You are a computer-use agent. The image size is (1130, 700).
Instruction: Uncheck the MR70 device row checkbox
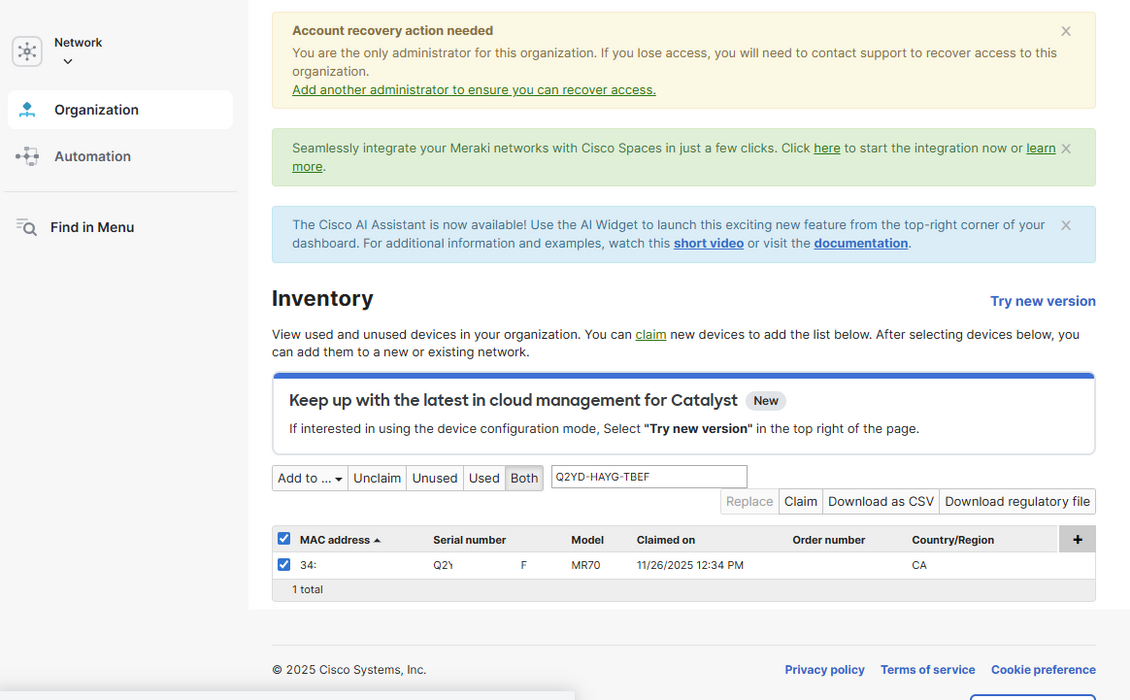(x=284, y=565)
